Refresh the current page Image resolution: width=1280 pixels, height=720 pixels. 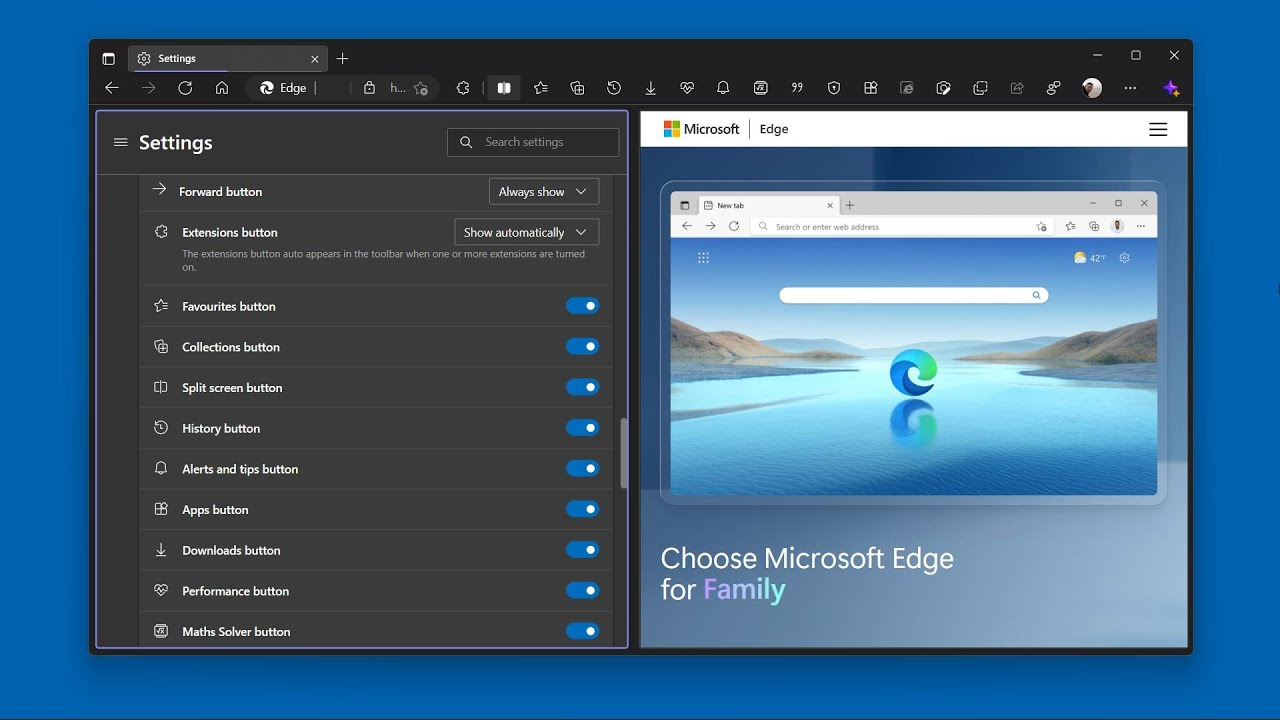(x=185, y=88)
